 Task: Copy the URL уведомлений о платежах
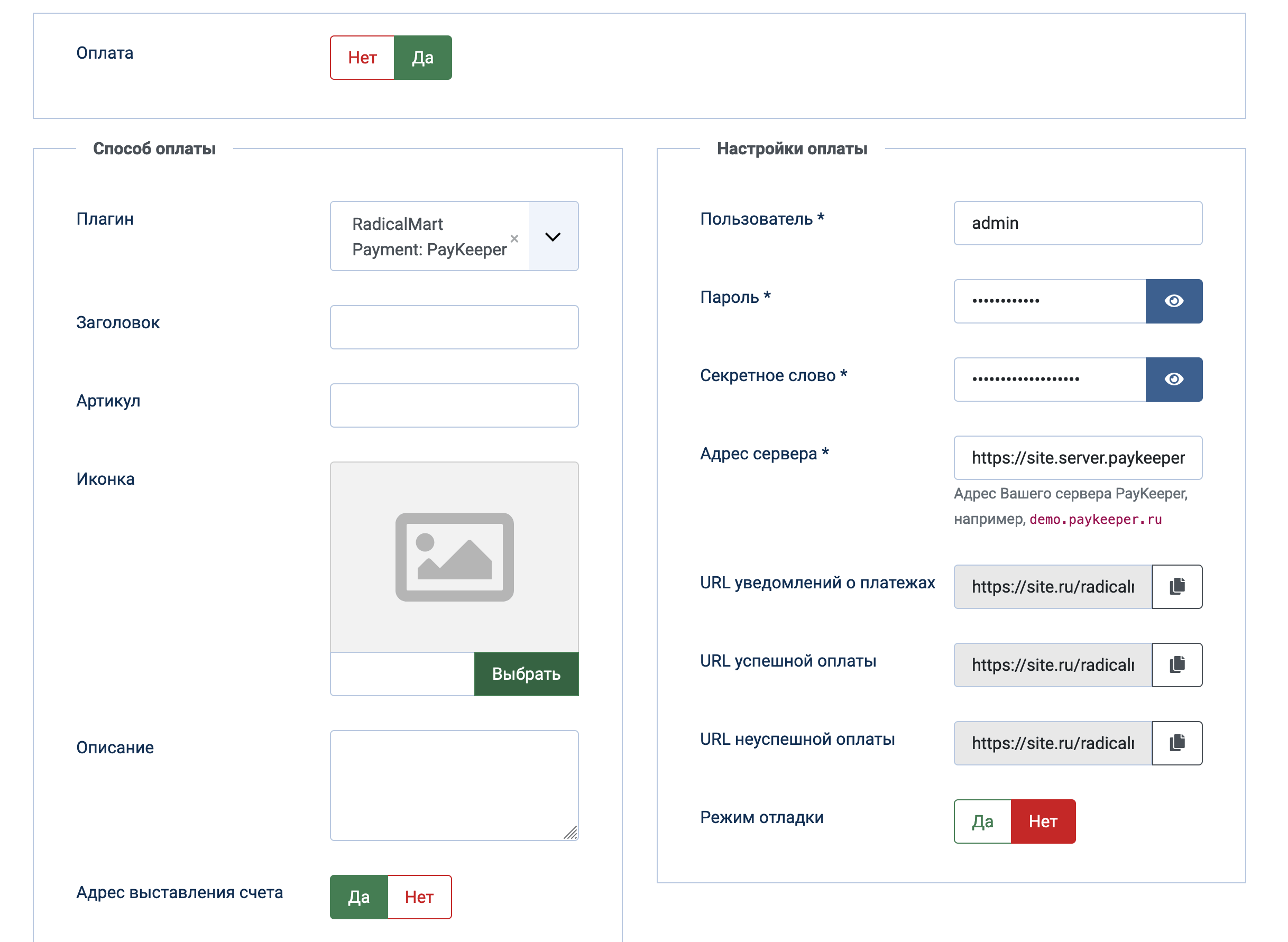pos(1177,587)
